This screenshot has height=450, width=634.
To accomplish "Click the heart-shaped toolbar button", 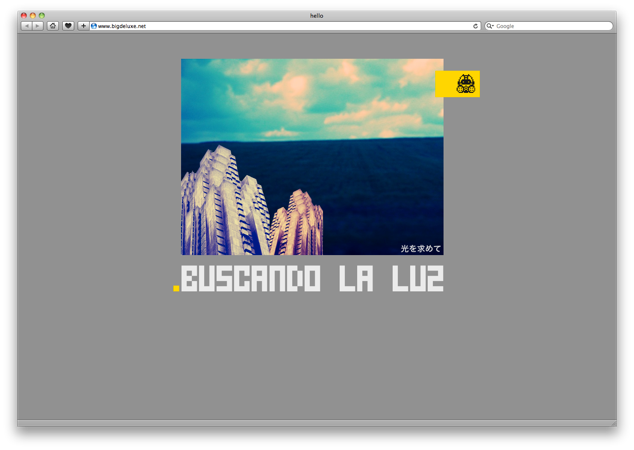I will pos(68,26).
